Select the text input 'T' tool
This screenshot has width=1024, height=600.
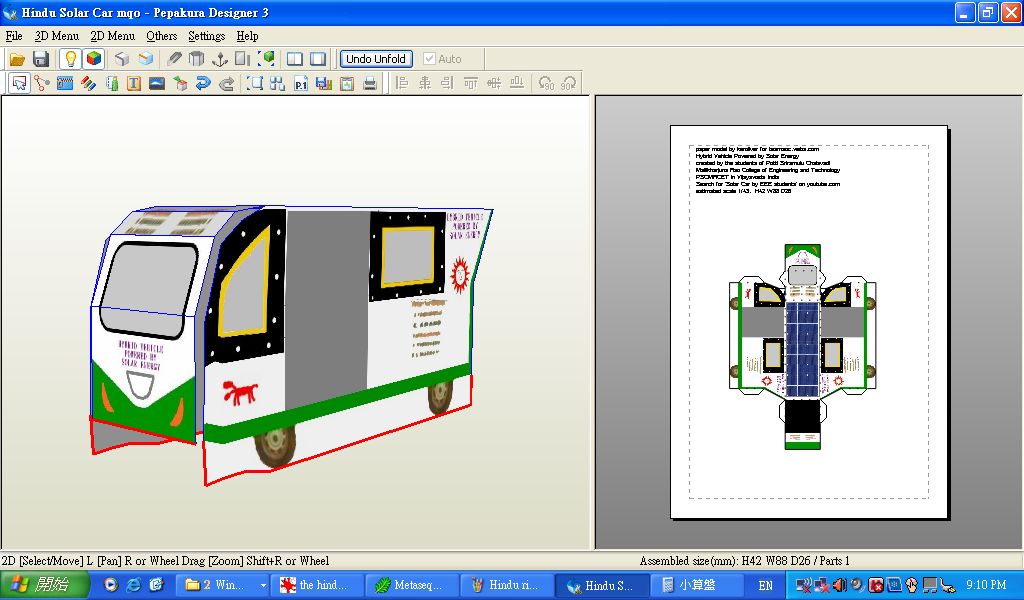pyautogui.click(x=133, y=84)
